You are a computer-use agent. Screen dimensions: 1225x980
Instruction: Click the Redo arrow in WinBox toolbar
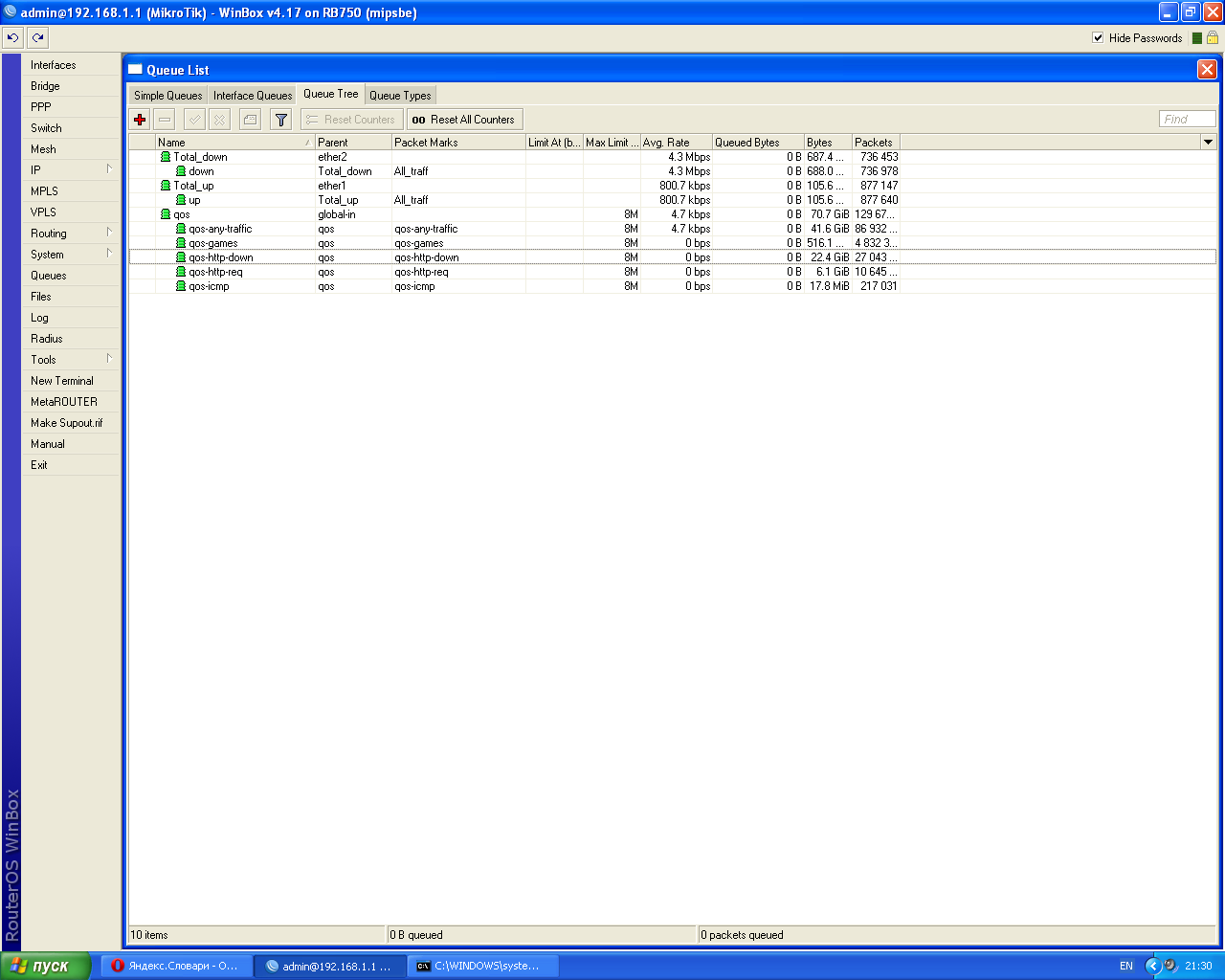point(37,37)
